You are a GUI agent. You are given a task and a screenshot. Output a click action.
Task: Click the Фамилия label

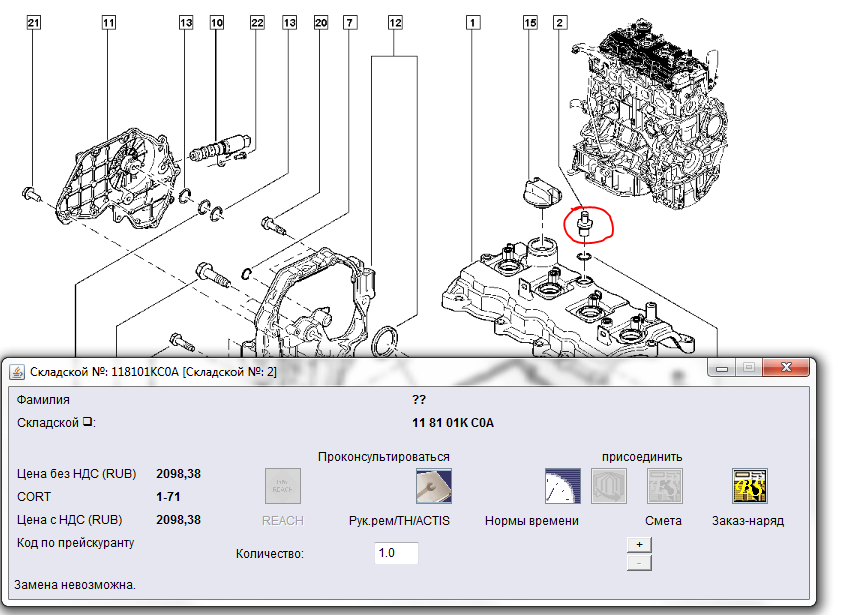tap(43, 400)
